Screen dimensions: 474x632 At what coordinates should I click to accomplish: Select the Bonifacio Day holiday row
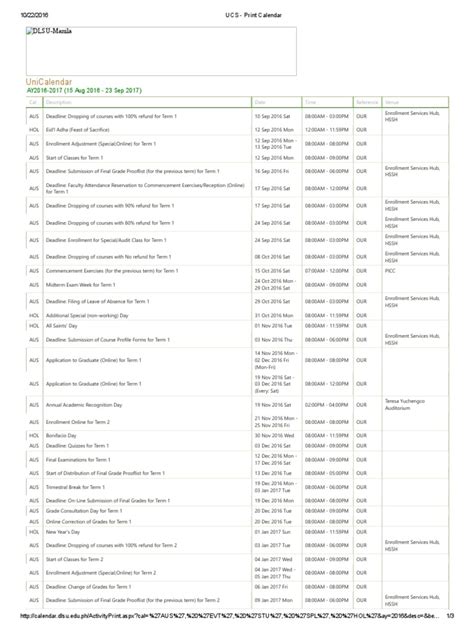point(237,436)
